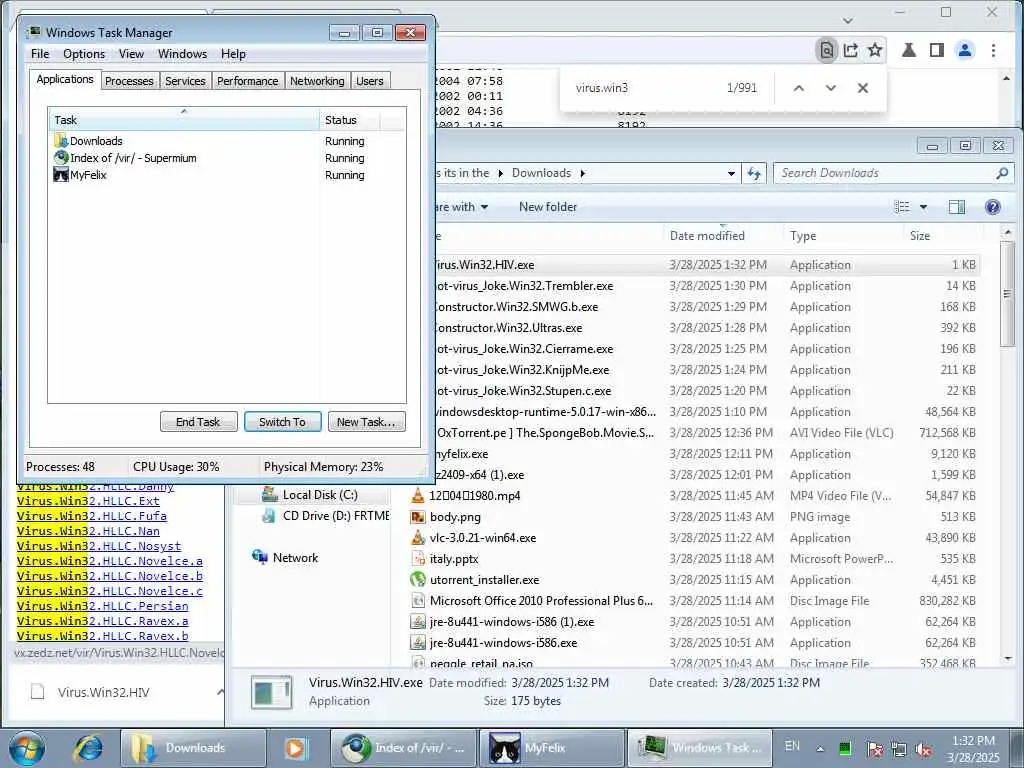The height and width of the screenshot is (768, 1024).
Task: Open Virus.Win32.HLLC.Ext link
Action: (x=88, y=501)
